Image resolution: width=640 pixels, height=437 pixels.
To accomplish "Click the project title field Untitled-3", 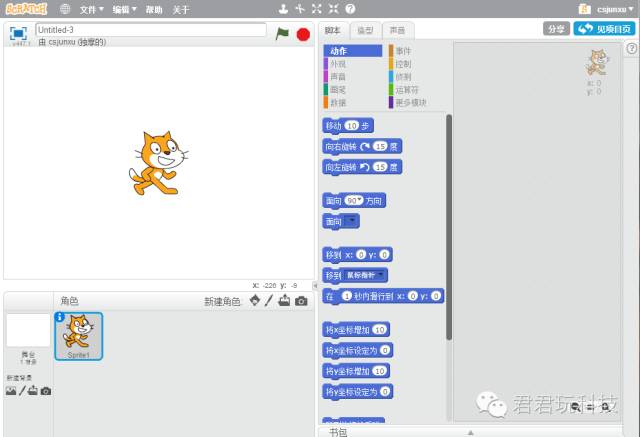I will click(x=151, y=30).
